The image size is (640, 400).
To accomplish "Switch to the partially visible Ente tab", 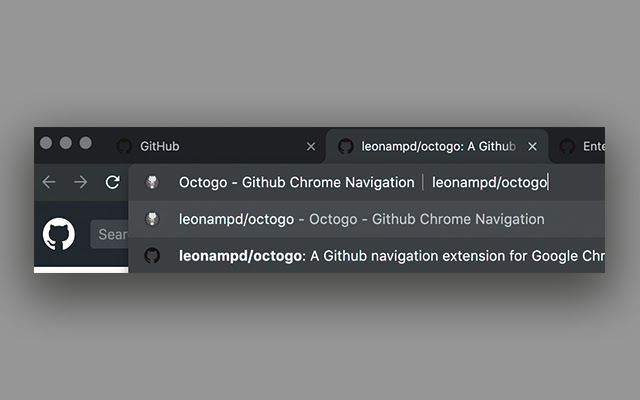I will coord(578,146).
